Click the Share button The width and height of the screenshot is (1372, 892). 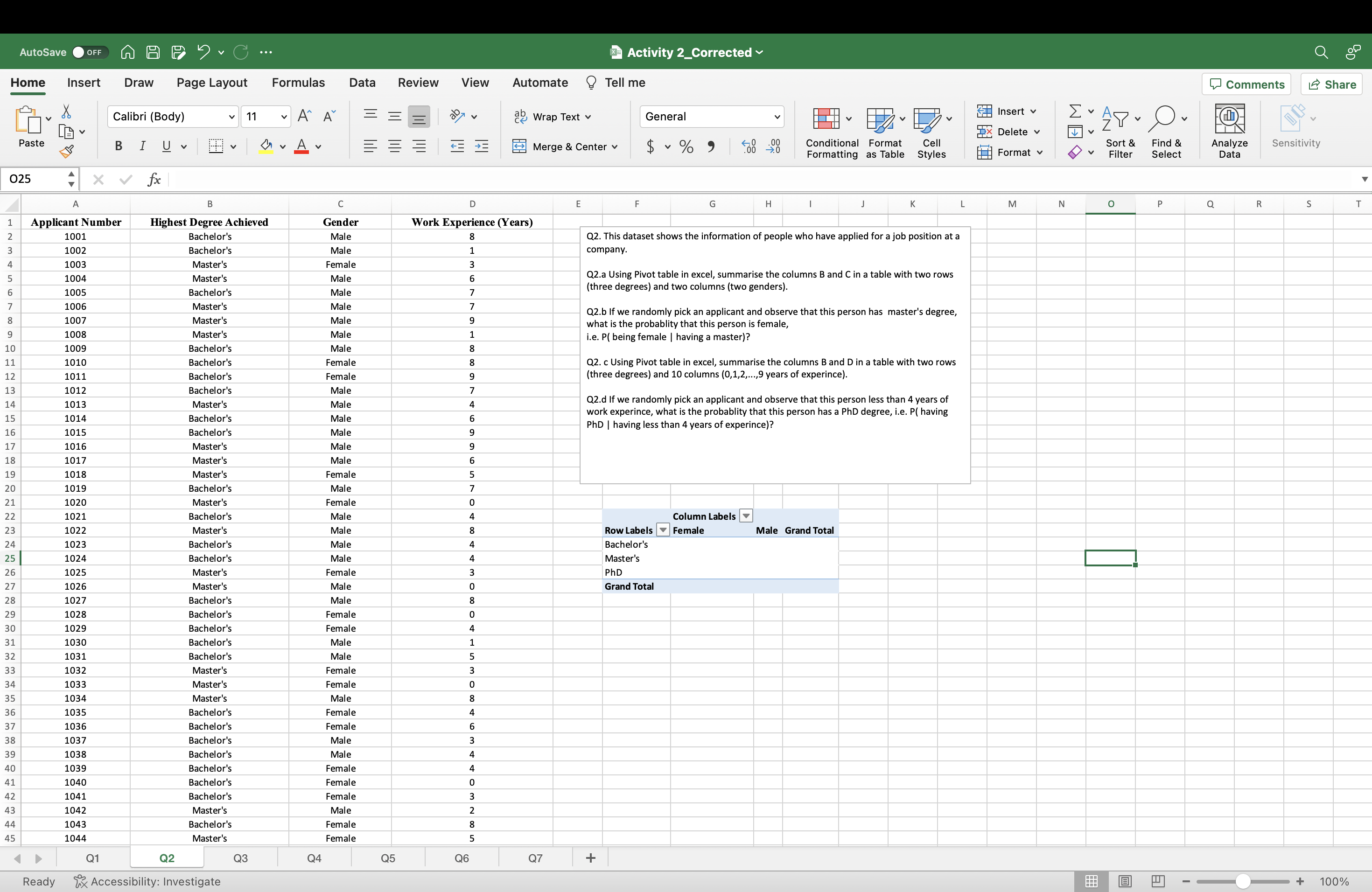pyautogui.click(x=1331, y=84)
